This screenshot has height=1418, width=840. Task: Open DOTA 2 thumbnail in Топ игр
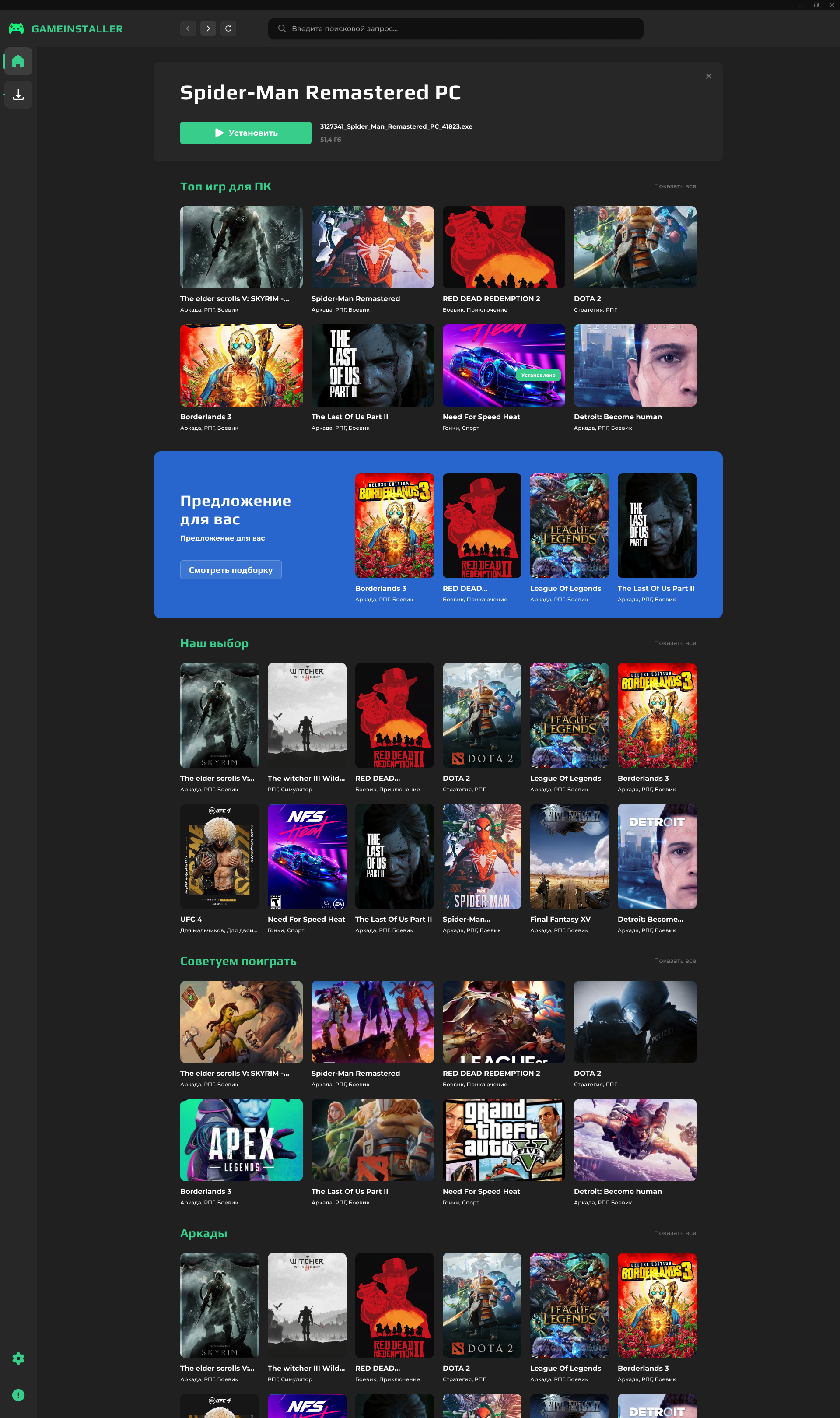click(x=635, y=247)
